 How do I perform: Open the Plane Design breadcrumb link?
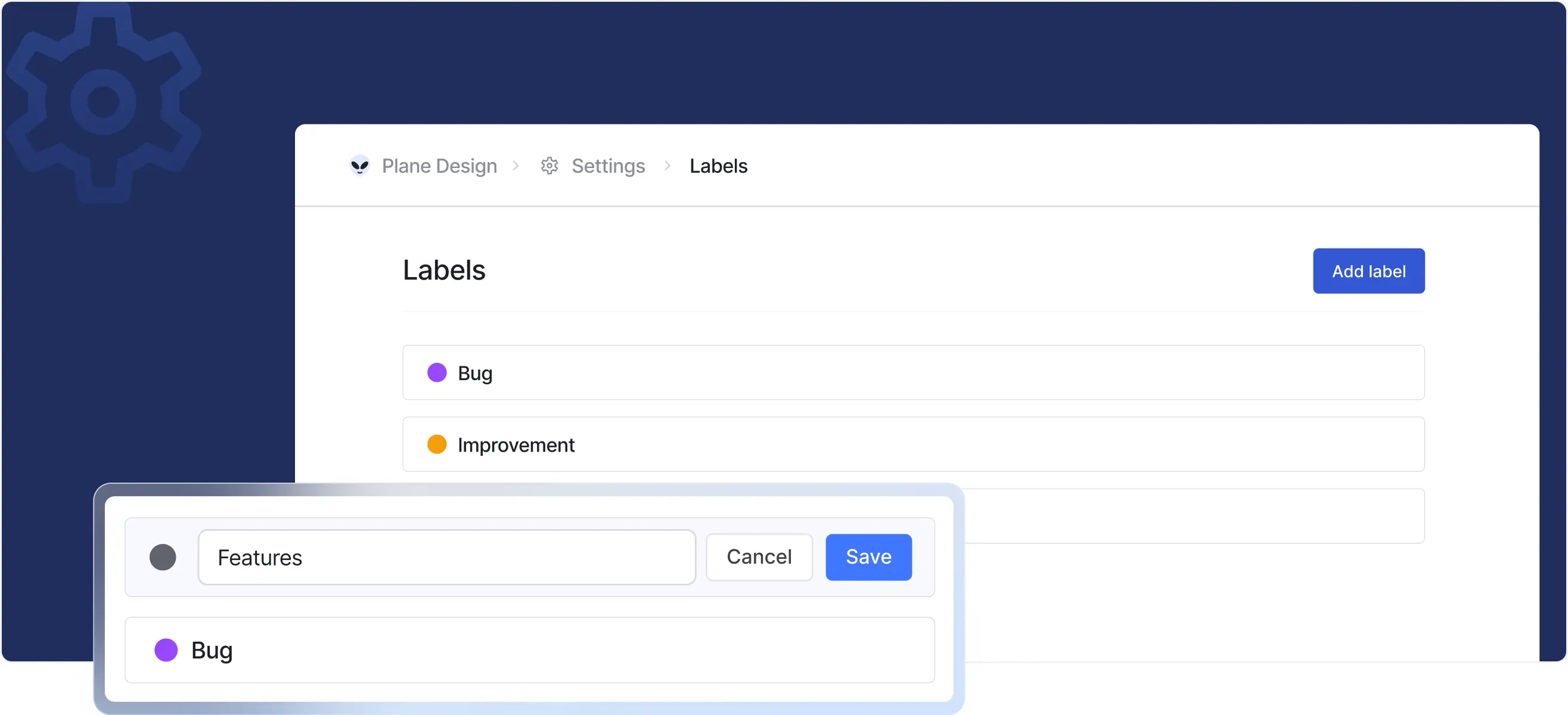coord(439,166)
